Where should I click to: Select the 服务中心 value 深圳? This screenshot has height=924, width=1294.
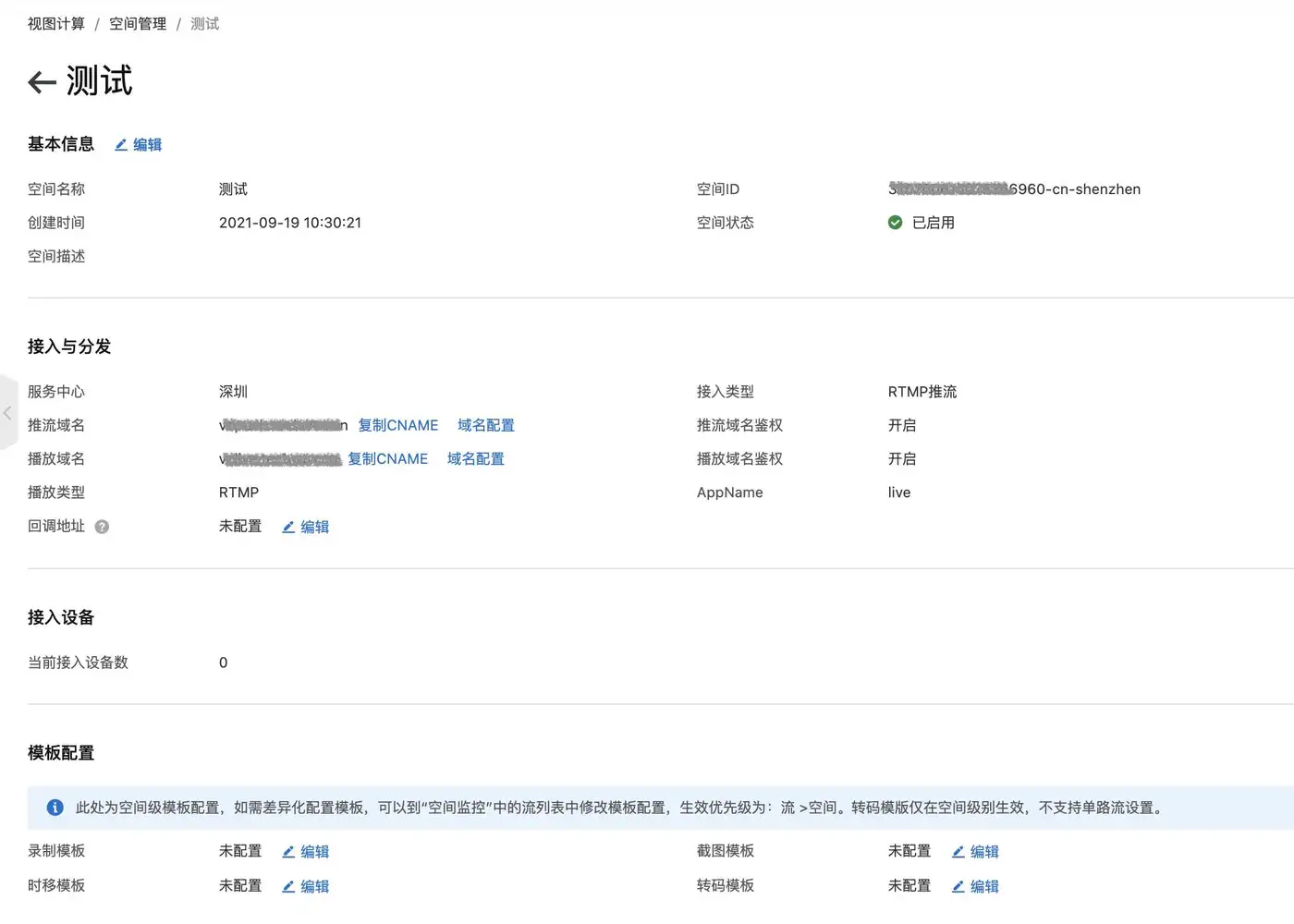(x=233, y=392)
